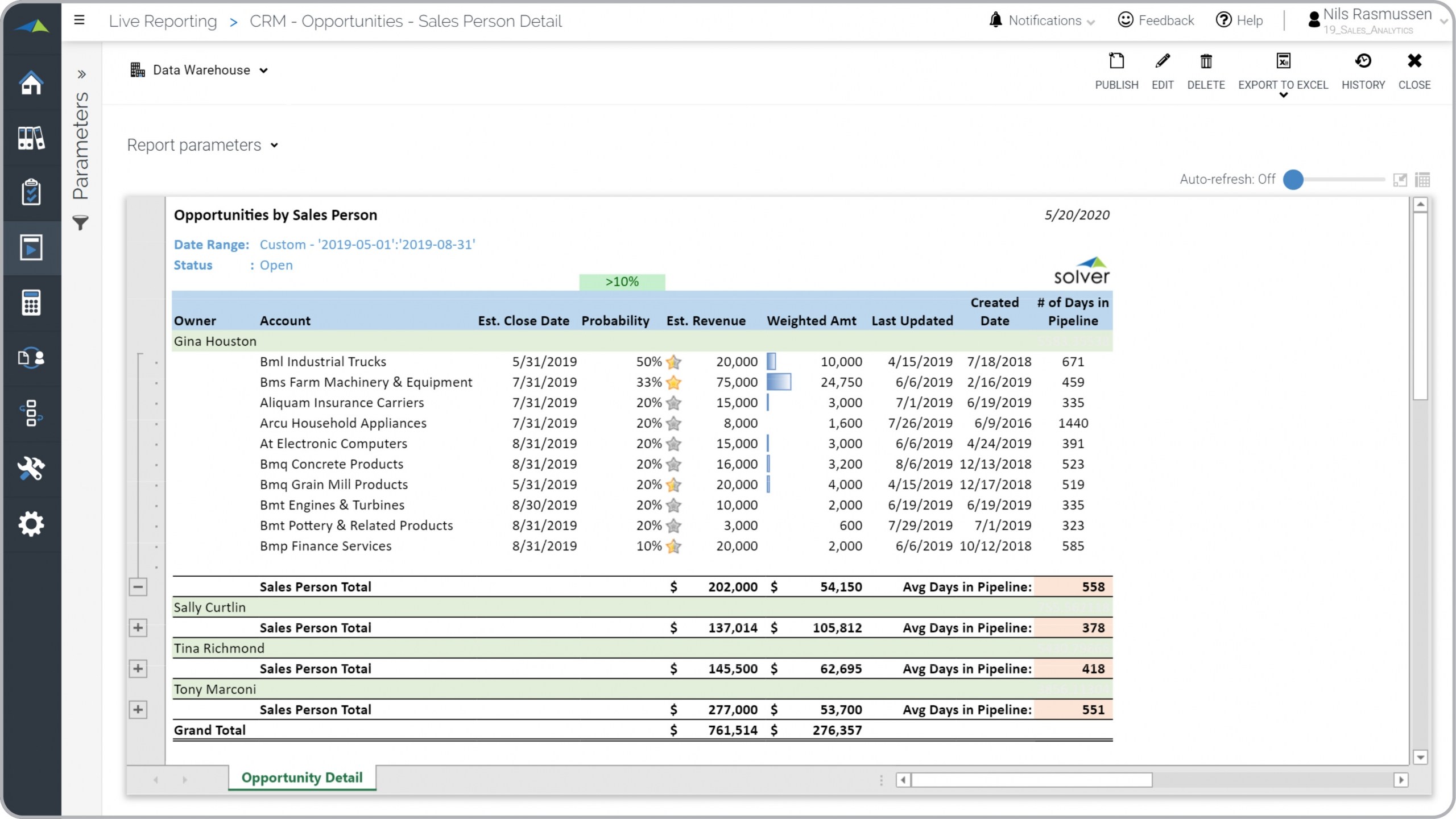Expand the Tony Marconi group rows
The image size is (1456, 819).
[x=138, y=710]
